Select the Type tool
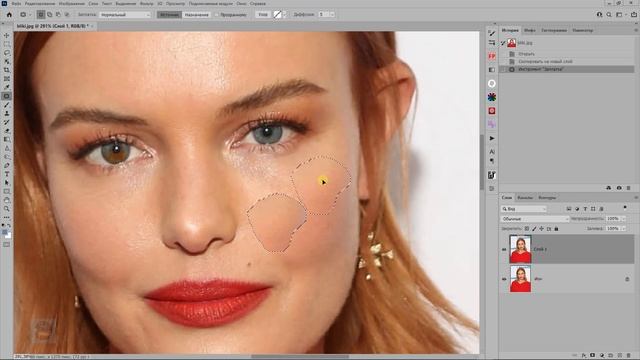 7,174
